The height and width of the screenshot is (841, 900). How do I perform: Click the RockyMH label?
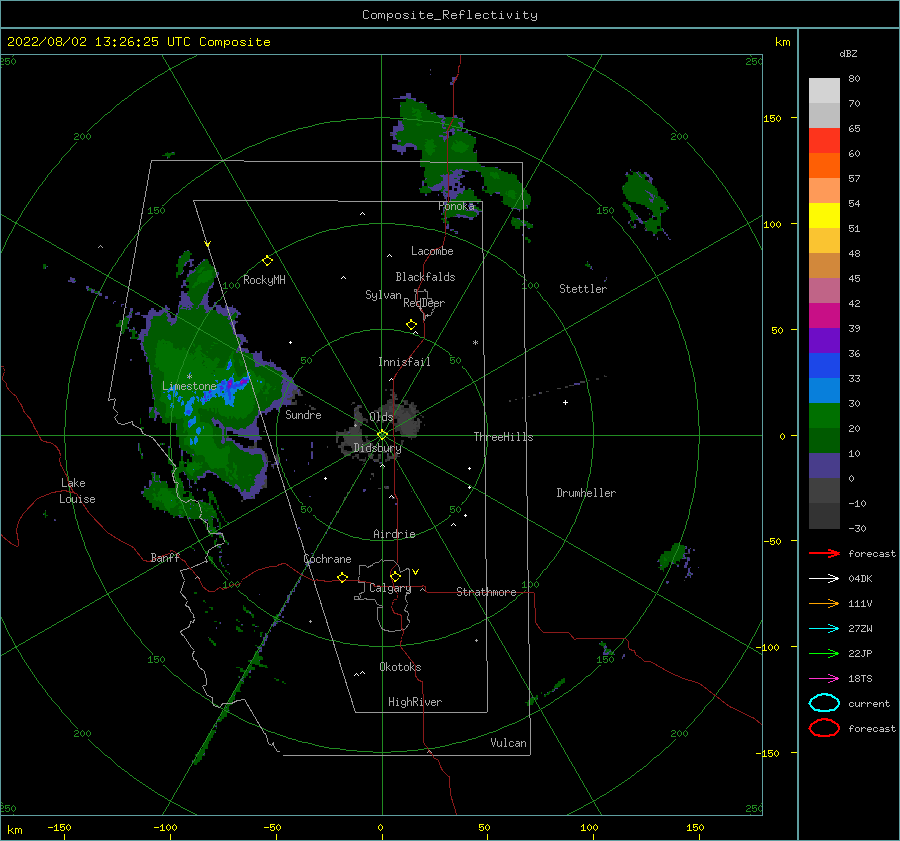click(264, 280)
